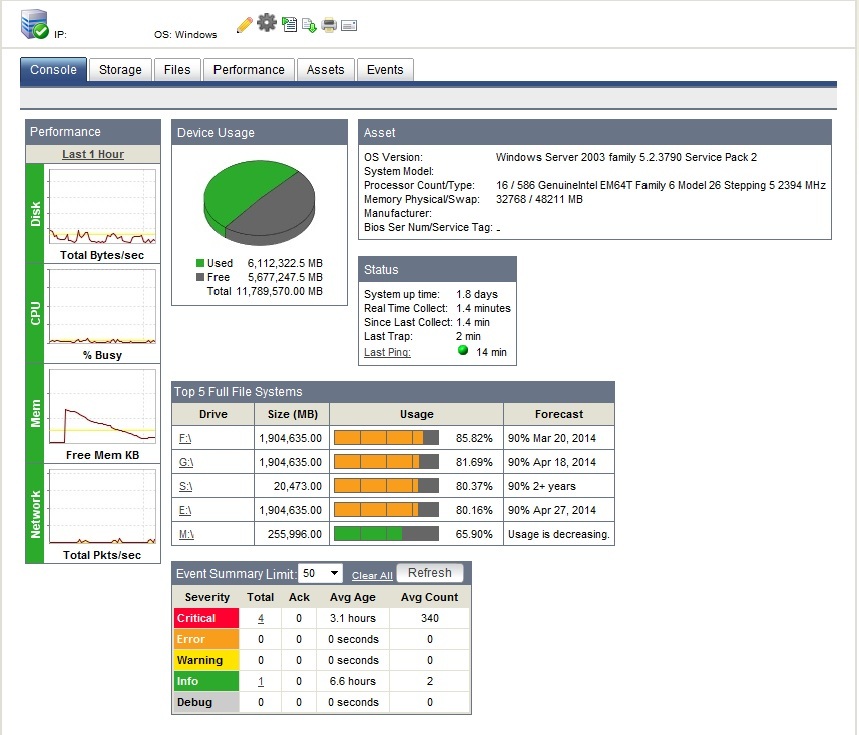Open the Assets tab
Image resolution: width=859 pixels, height=735 pixels.
click(325, 70)
